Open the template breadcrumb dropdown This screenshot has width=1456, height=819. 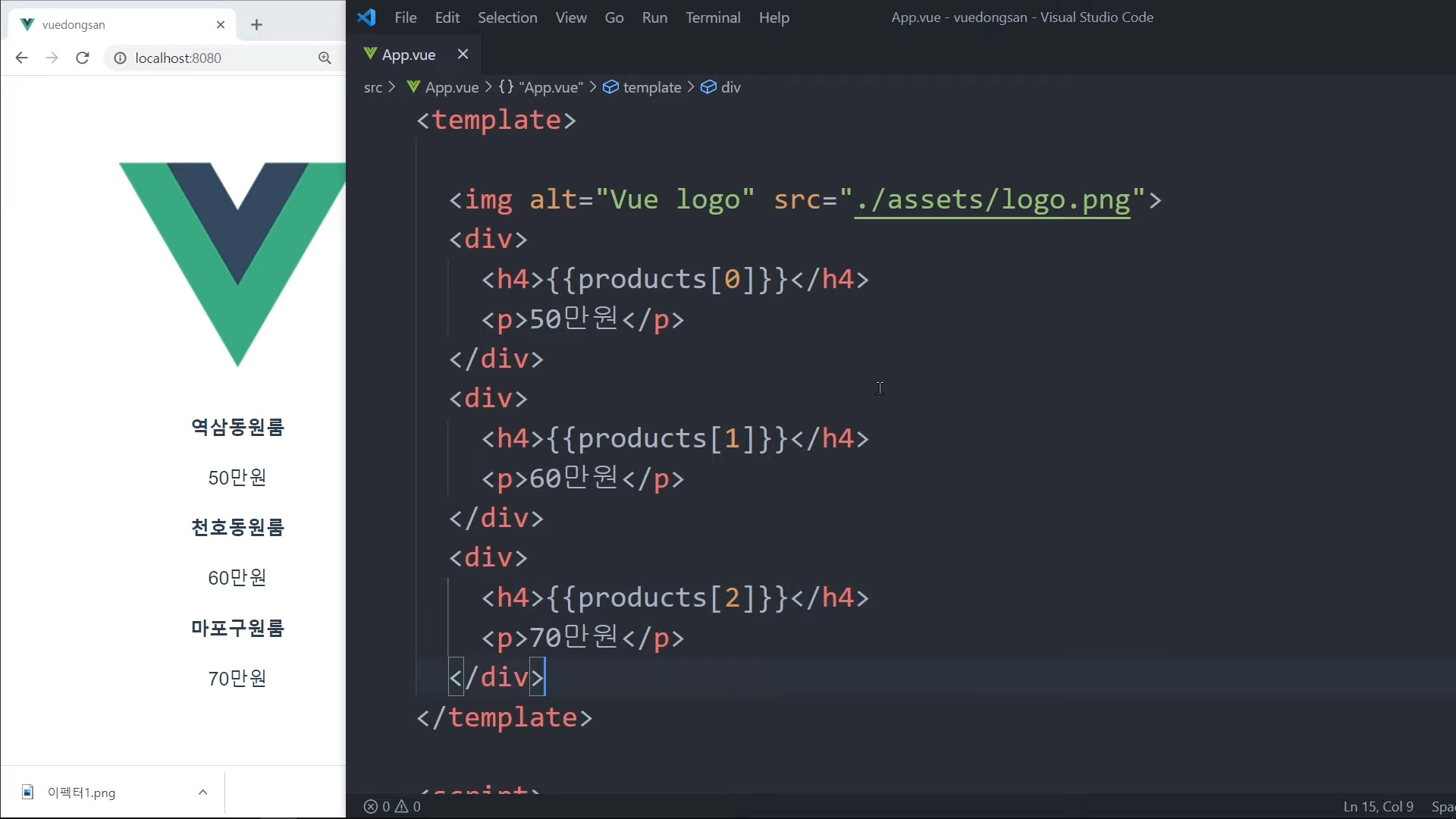click(x=651, y=87)
